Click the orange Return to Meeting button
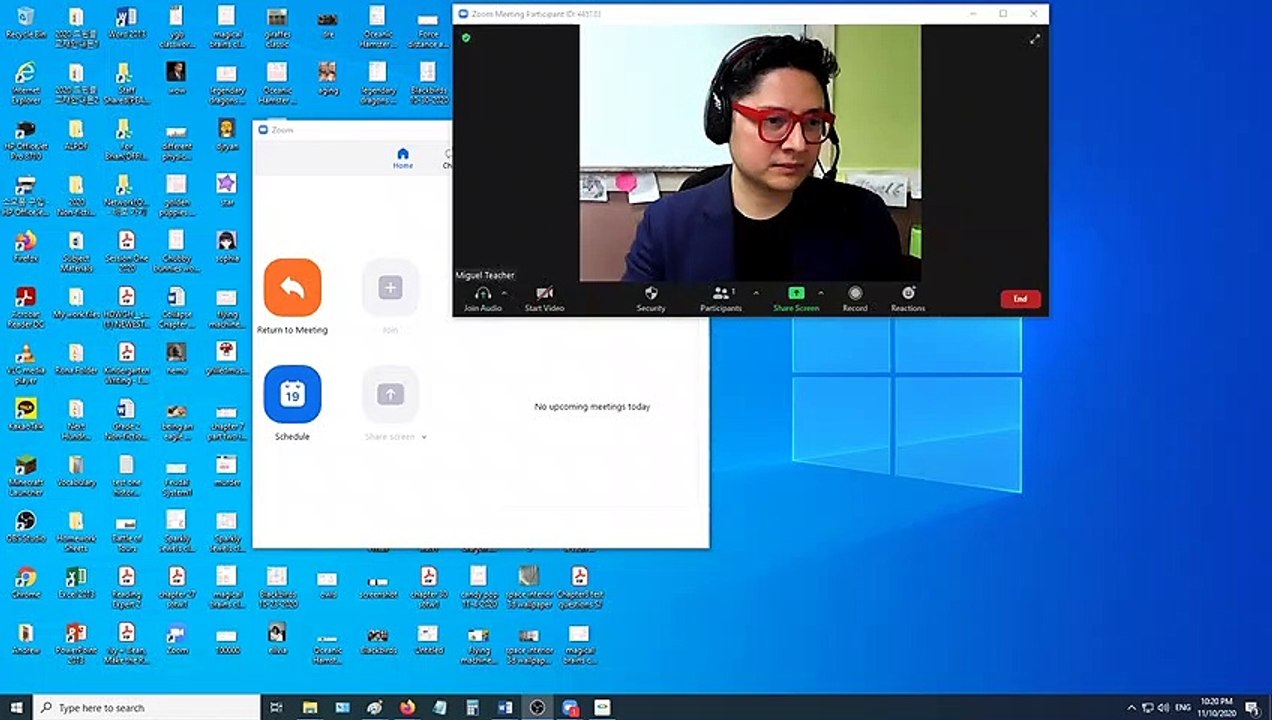Image resolution: width=1272 pixels, height=720 pixels. pyautogui.click(x=292, y=287)
